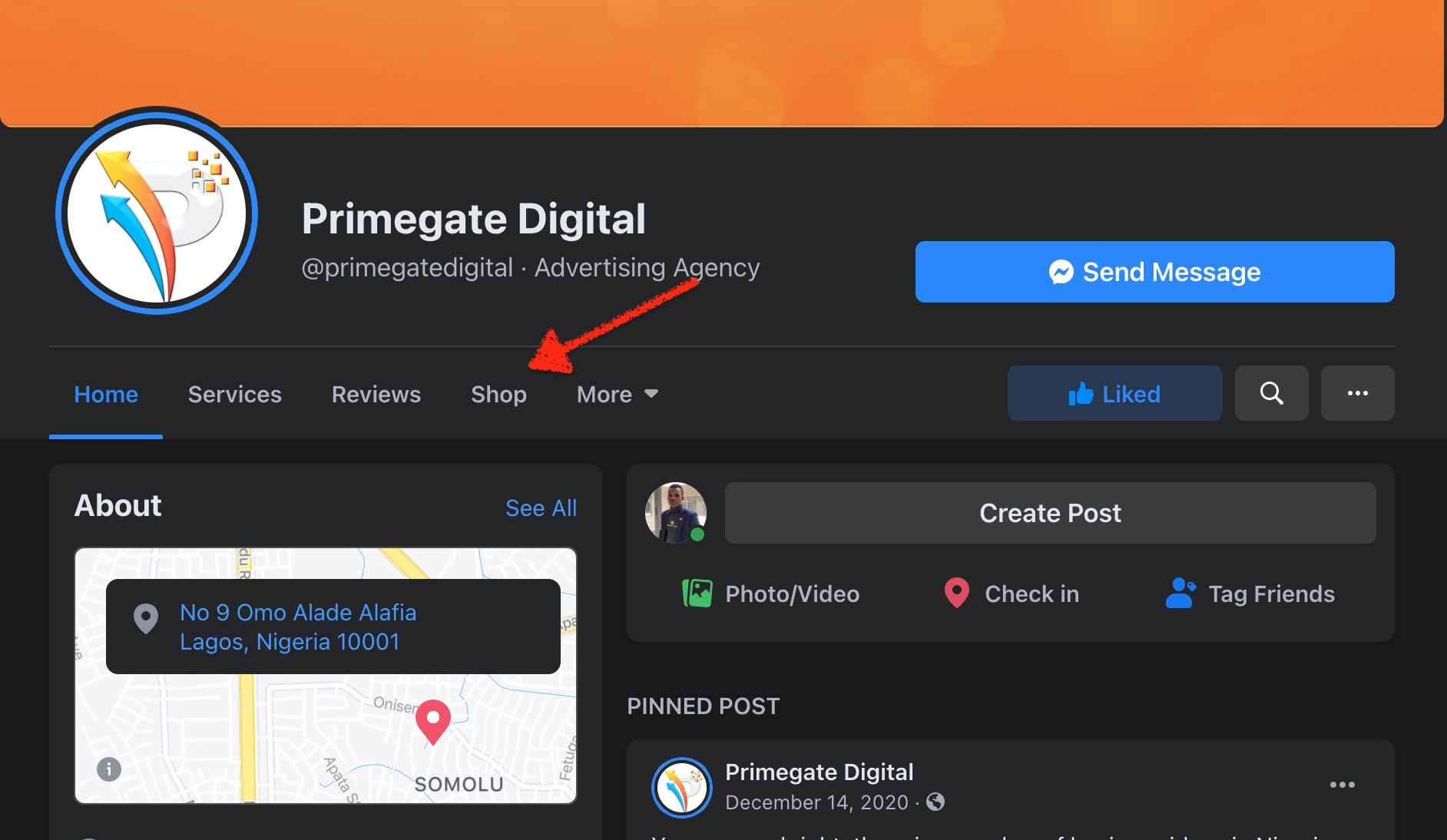
Task: Click See All in About section
Action: click(541, 508)
